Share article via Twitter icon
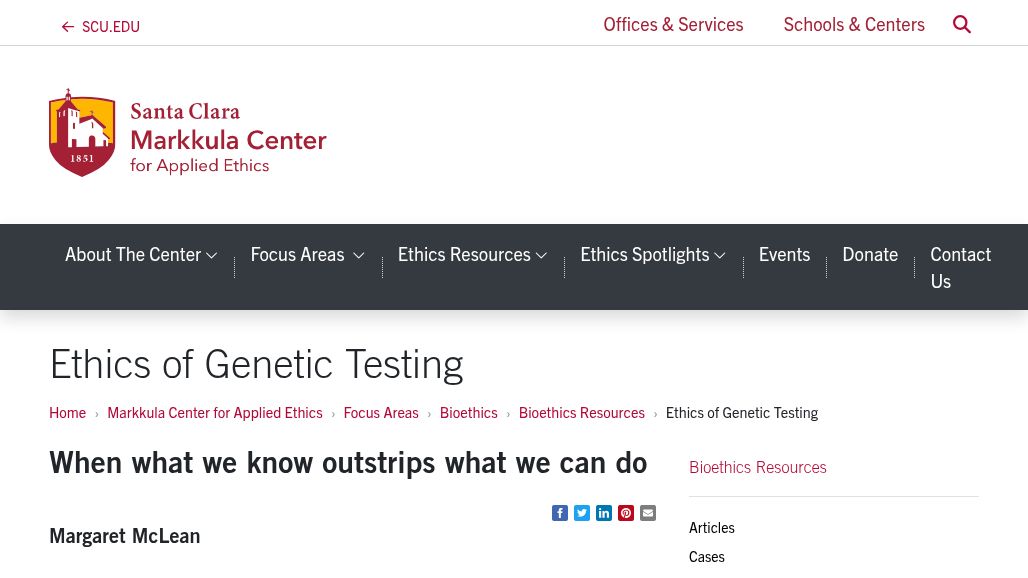Screen dimensions: 1028x578 (582, 513)
